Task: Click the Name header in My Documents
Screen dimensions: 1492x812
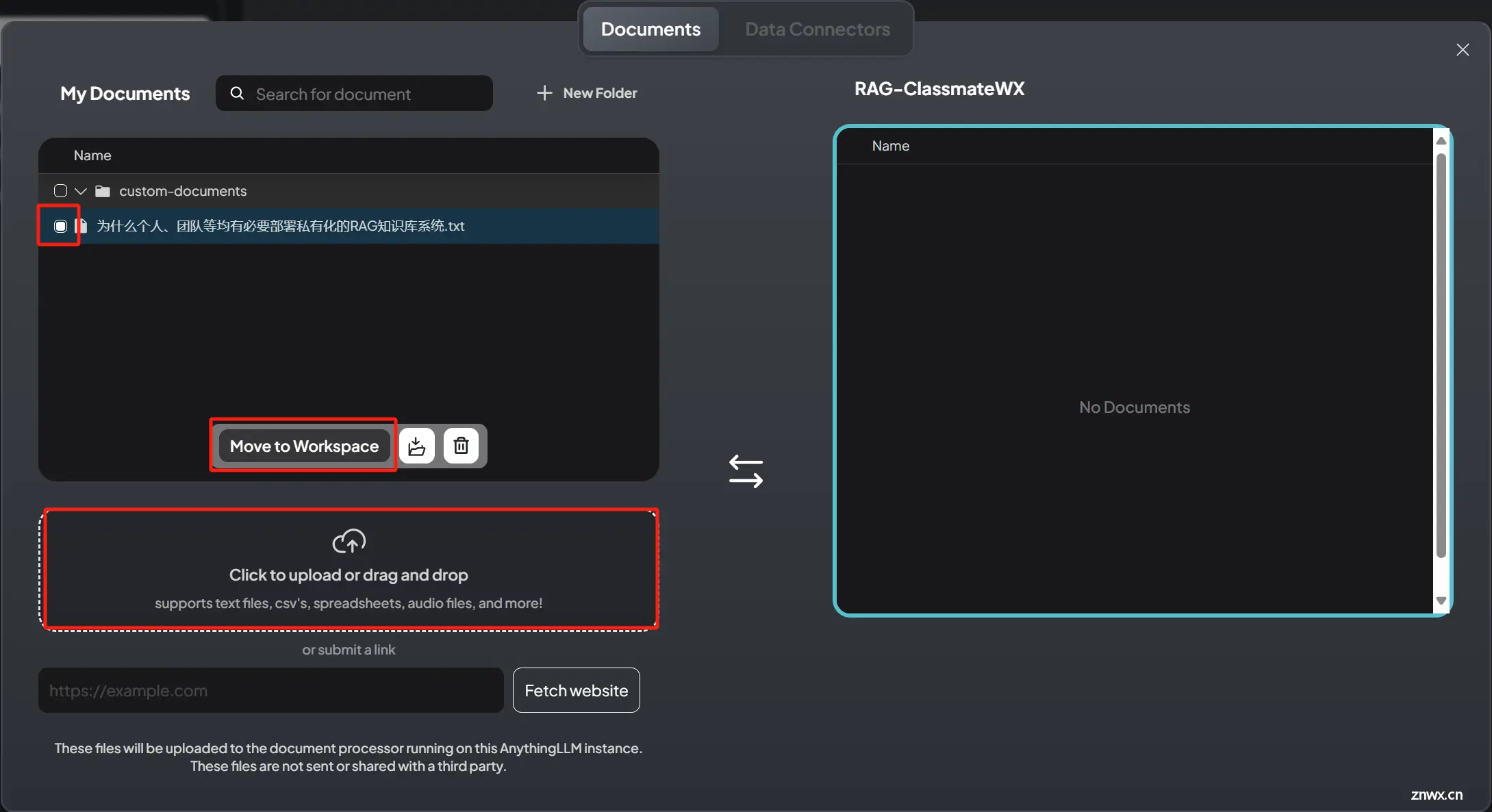Action: click(x=92, y=155)
